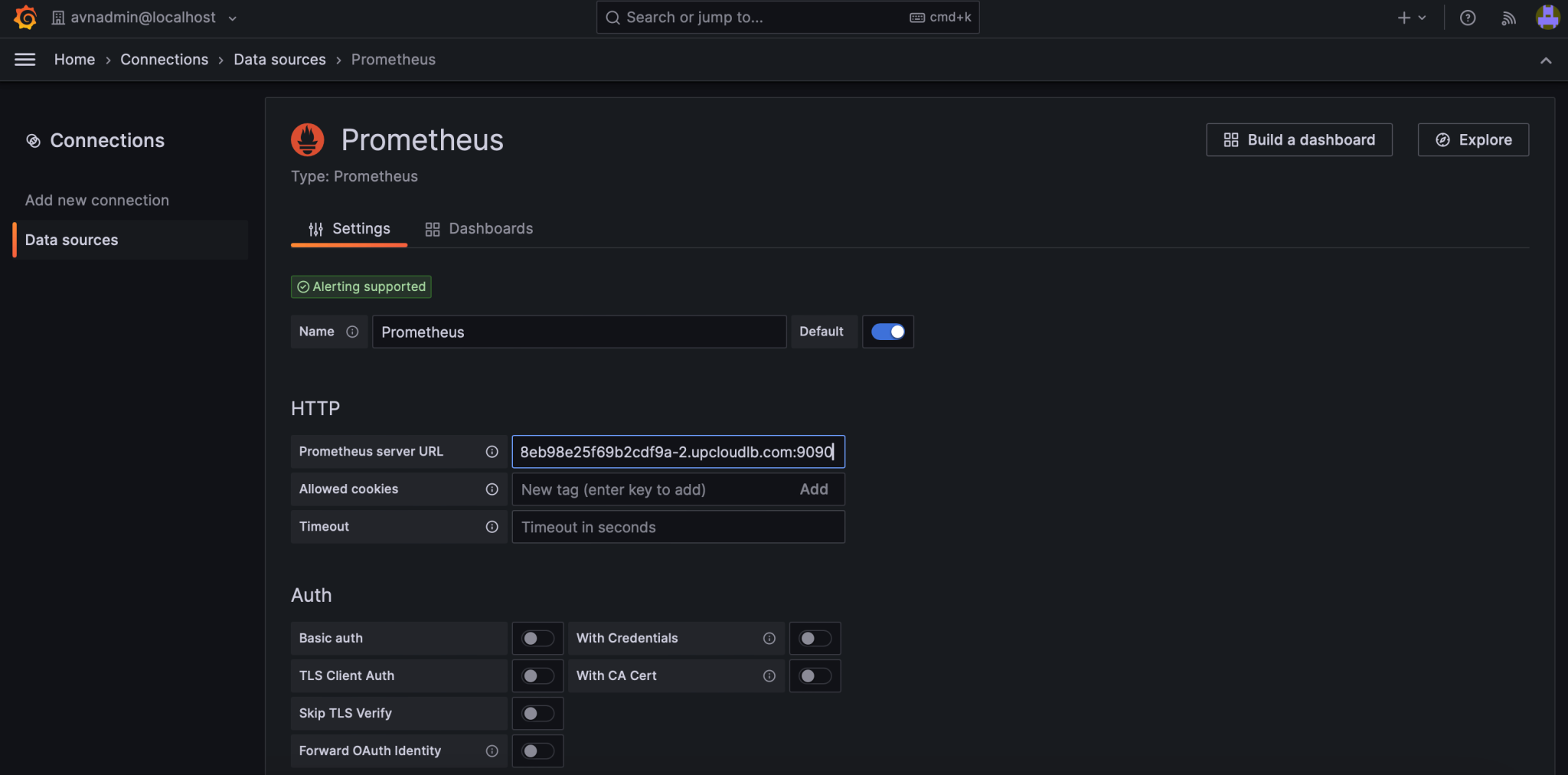Select Data sources in the sidebar
Viewport: 1568px width, 775px height.
point(131,240)
